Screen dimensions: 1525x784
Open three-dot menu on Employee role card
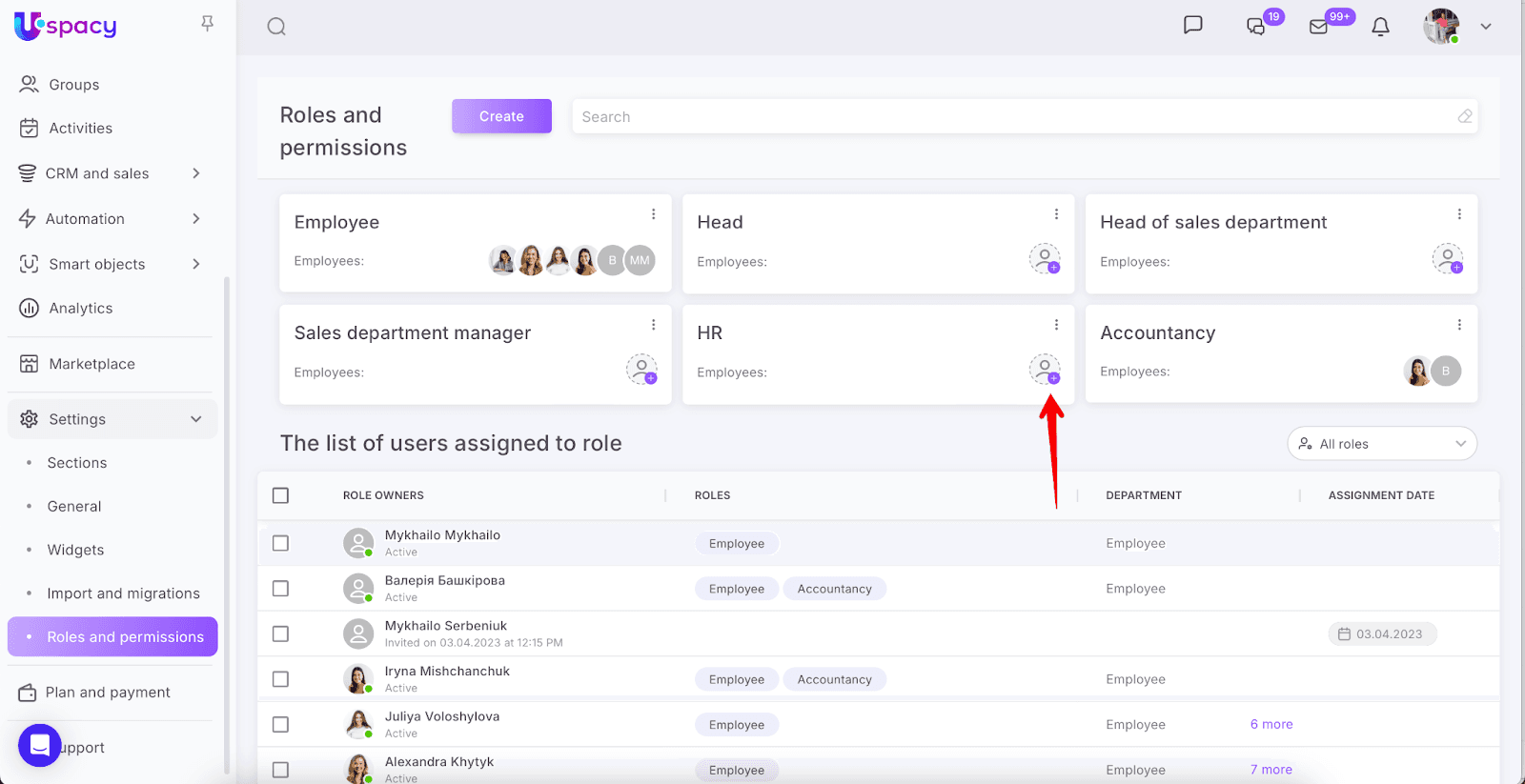[653, 214]
